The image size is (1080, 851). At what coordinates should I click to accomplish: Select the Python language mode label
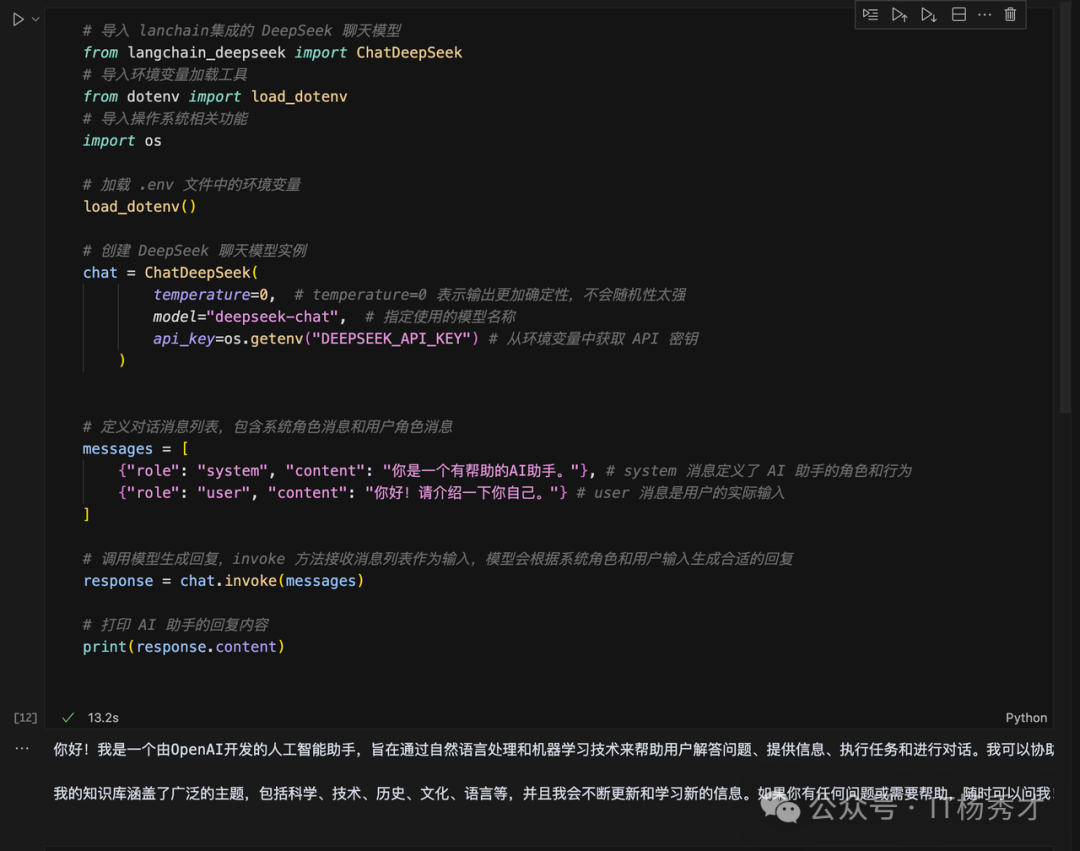click(x=1026, y=717)
